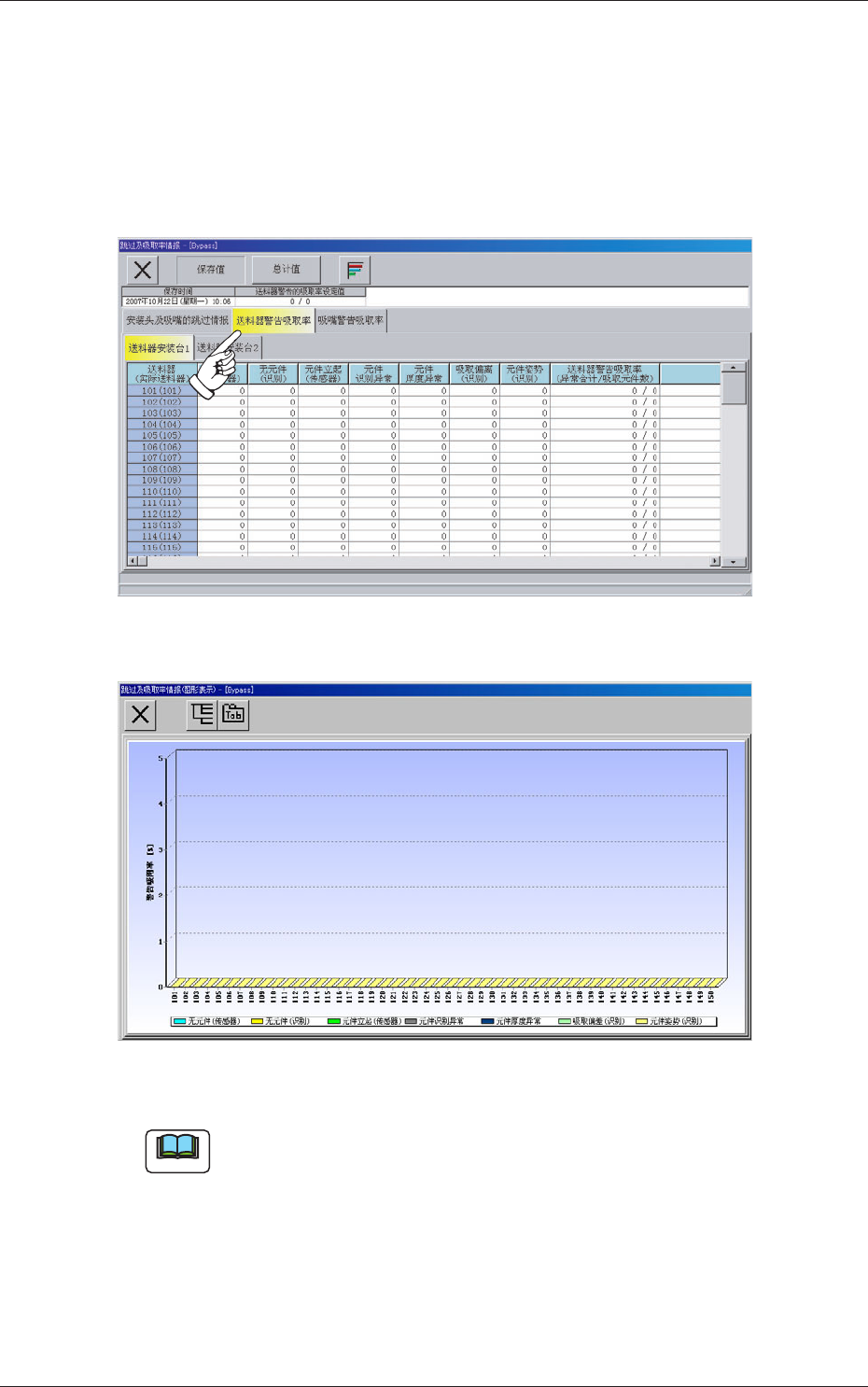Select feeder row 112(112)
The width and height of the screenshot is (868, 1387).
click(x=162, y=514)
